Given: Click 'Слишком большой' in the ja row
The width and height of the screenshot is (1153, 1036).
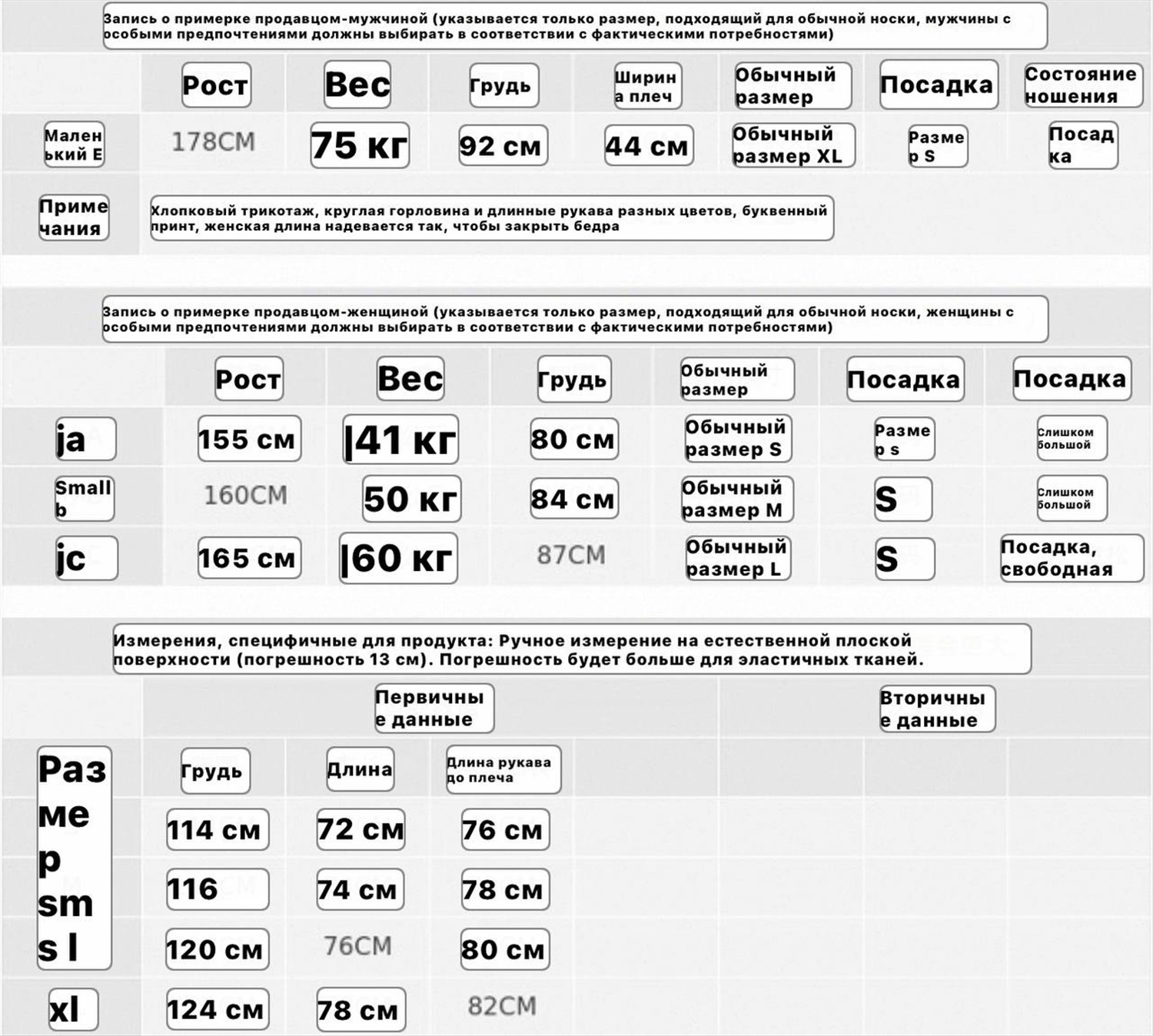Looking at the screenshot, I should (x=1072, y=439).
